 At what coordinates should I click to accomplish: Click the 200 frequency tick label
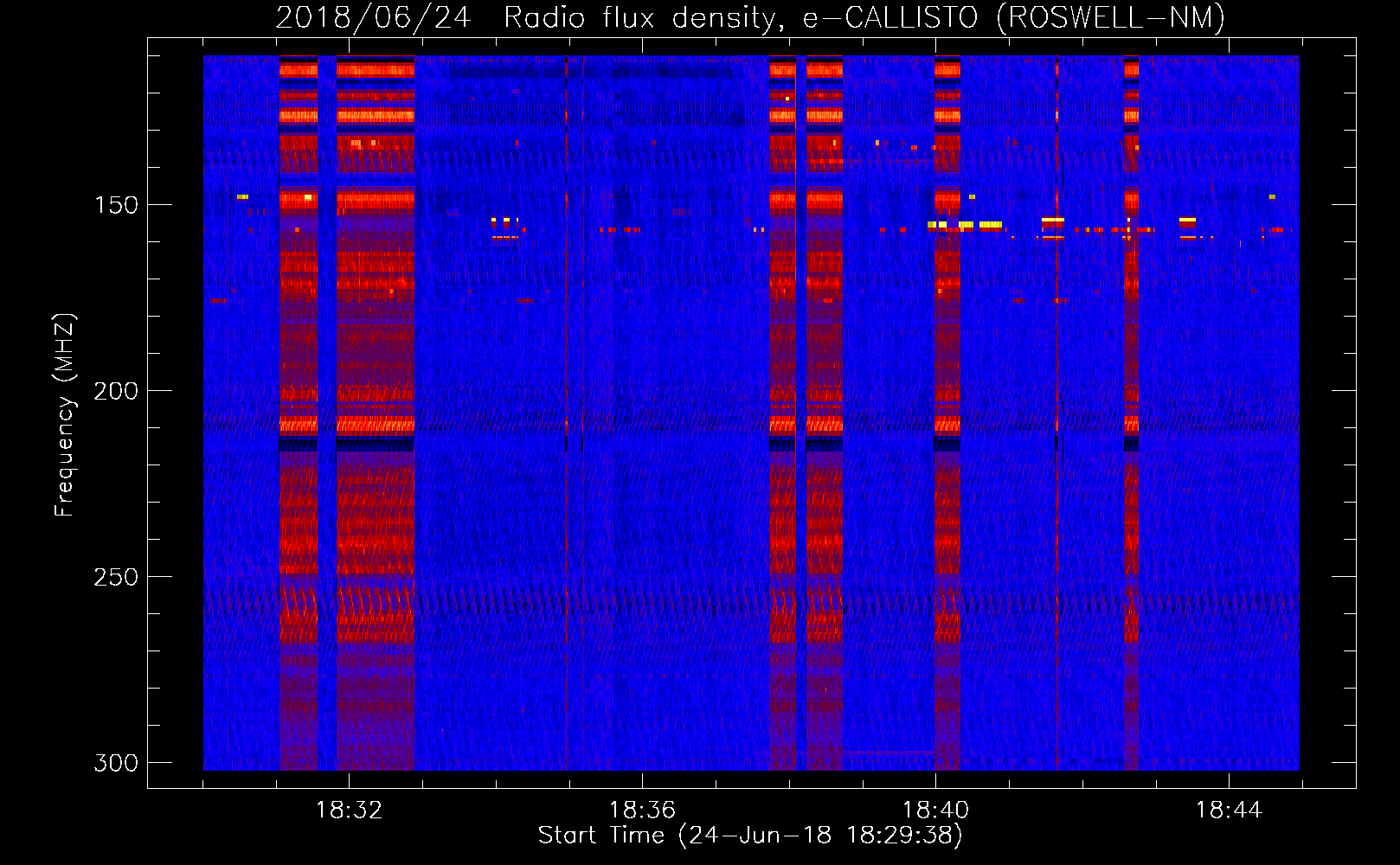coord(116,391)
